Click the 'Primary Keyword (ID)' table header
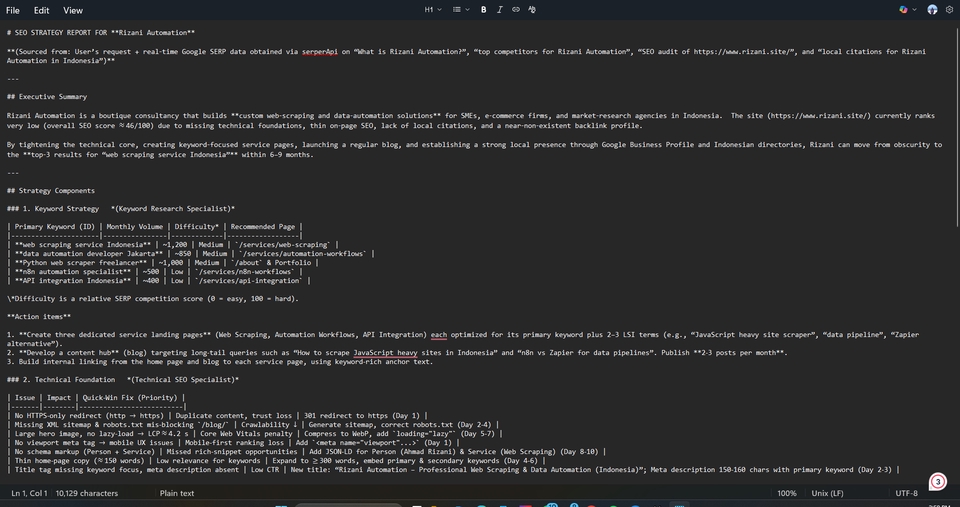 pos(54,227)
